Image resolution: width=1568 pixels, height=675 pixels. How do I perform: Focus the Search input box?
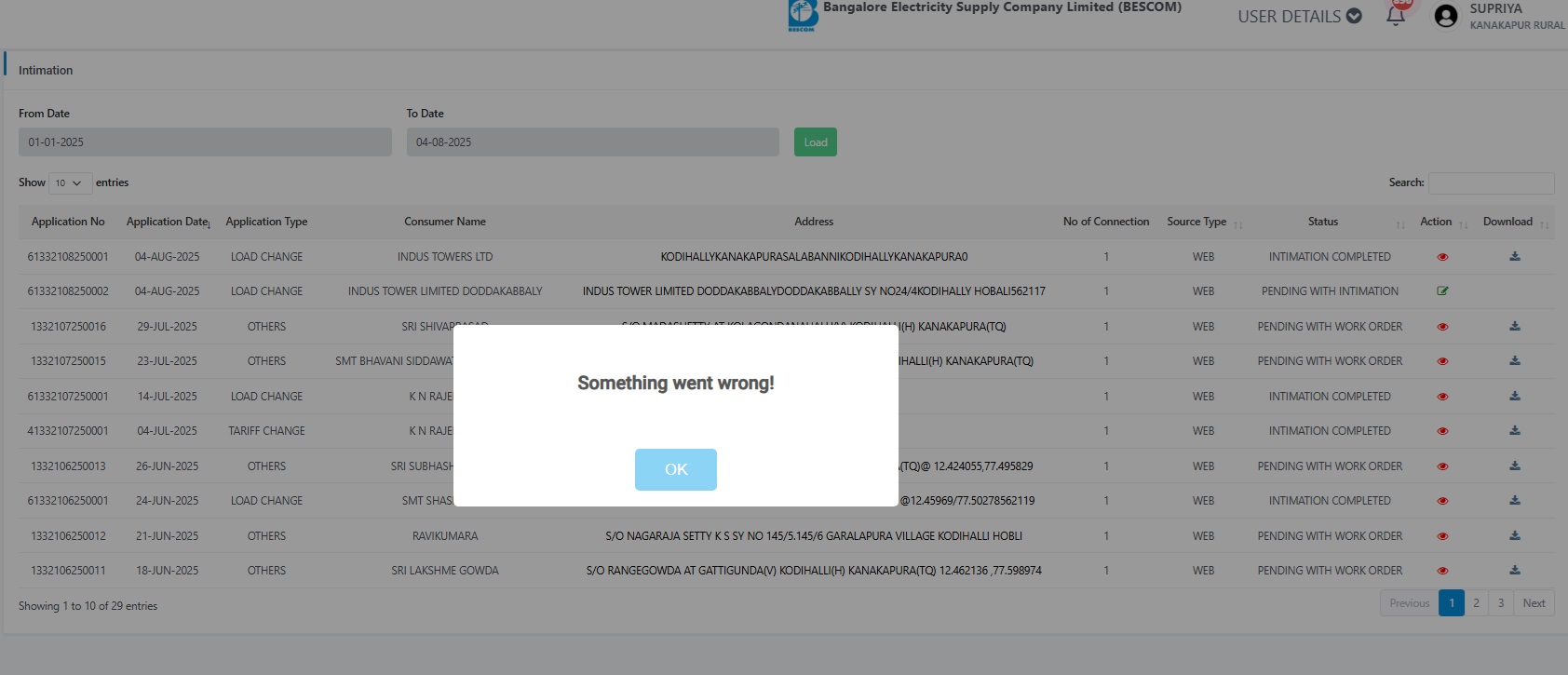1492,182
